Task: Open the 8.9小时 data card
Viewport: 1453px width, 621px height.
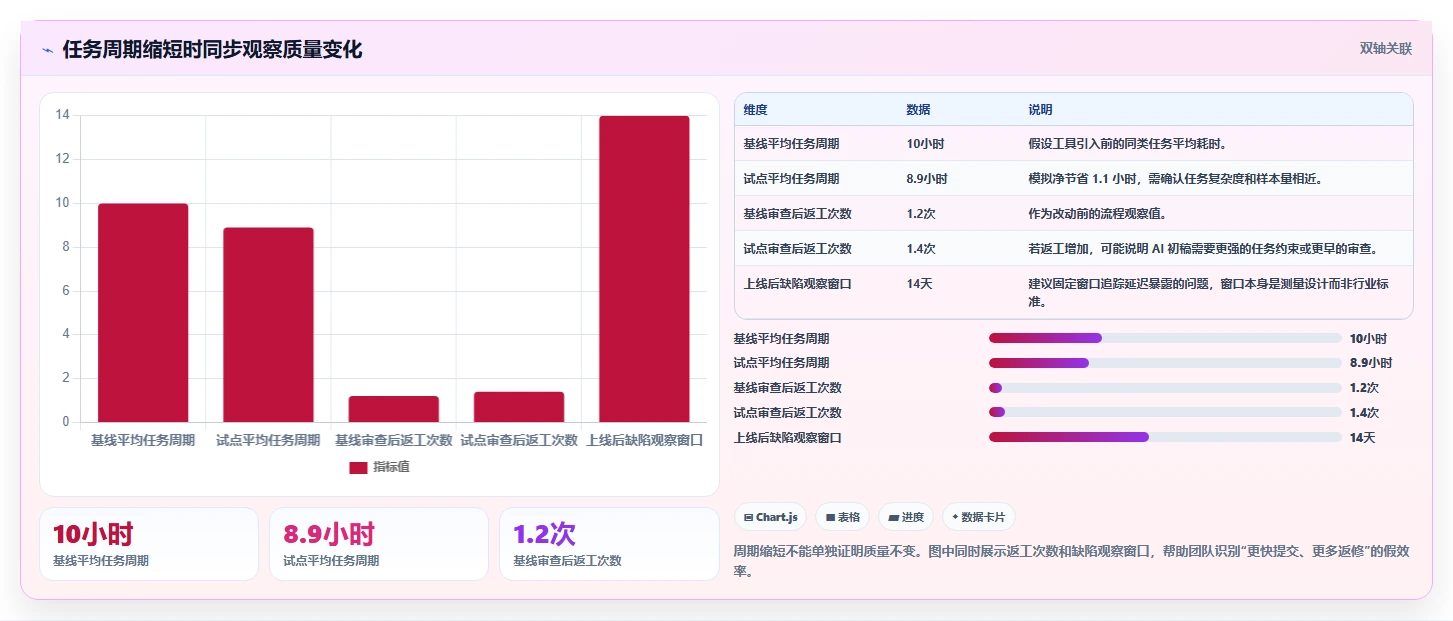Action: (379, 544)
